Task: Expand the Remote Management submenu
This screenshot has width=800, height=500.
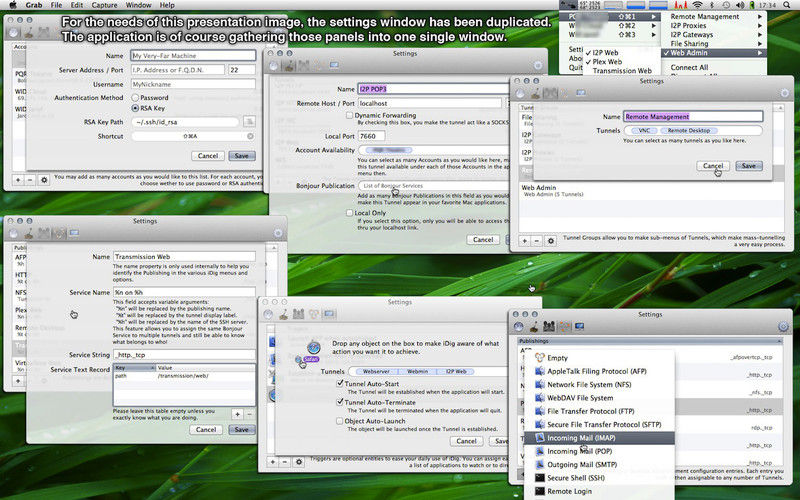Action: click(714, 16)
